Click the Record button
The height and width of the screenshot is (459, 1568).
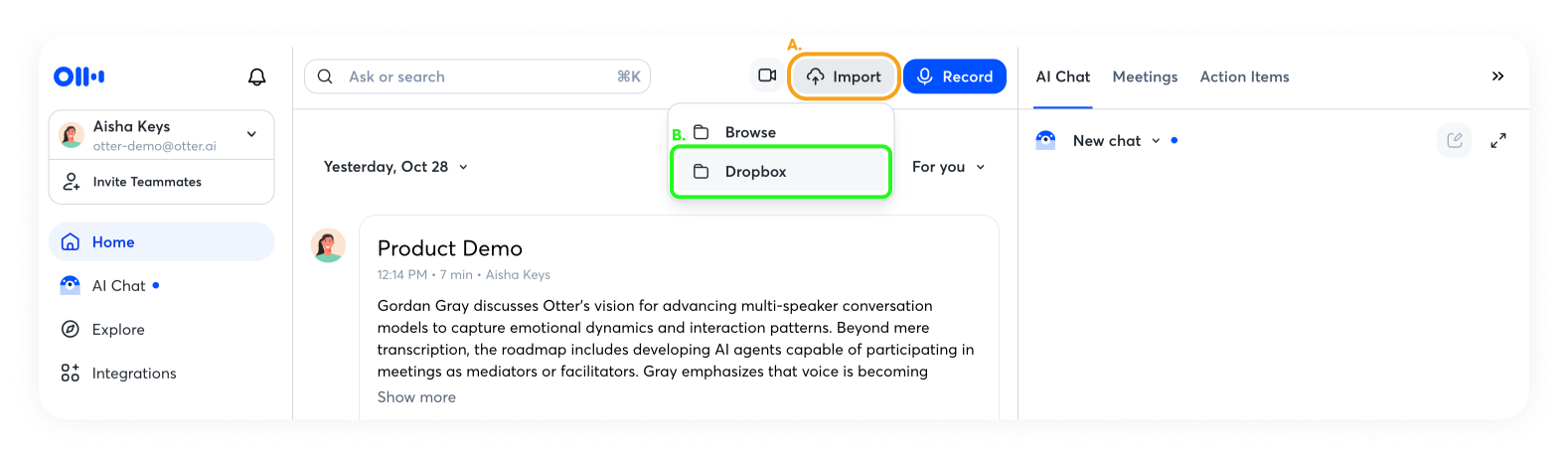click(x=954, y=76)
